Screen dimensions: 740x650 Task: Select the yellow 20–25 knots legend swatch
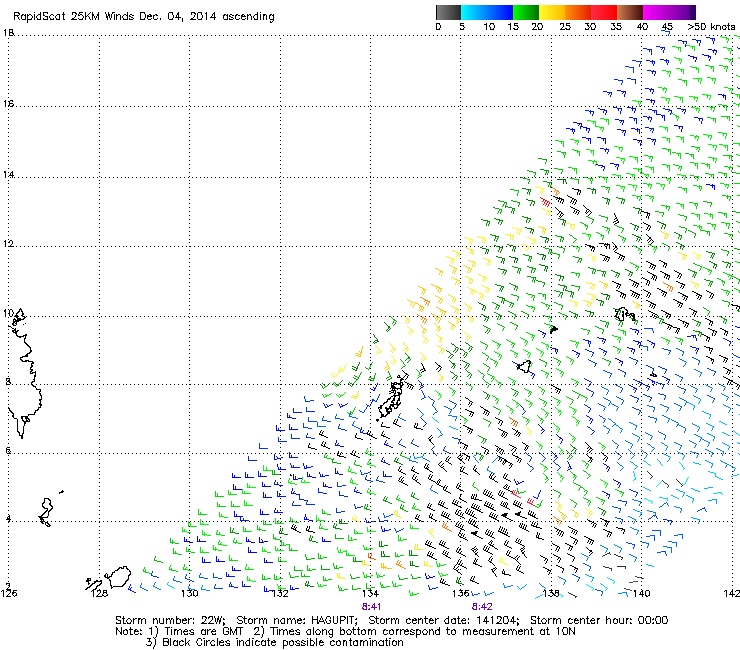pyautogui.click(x=552, y=12)
